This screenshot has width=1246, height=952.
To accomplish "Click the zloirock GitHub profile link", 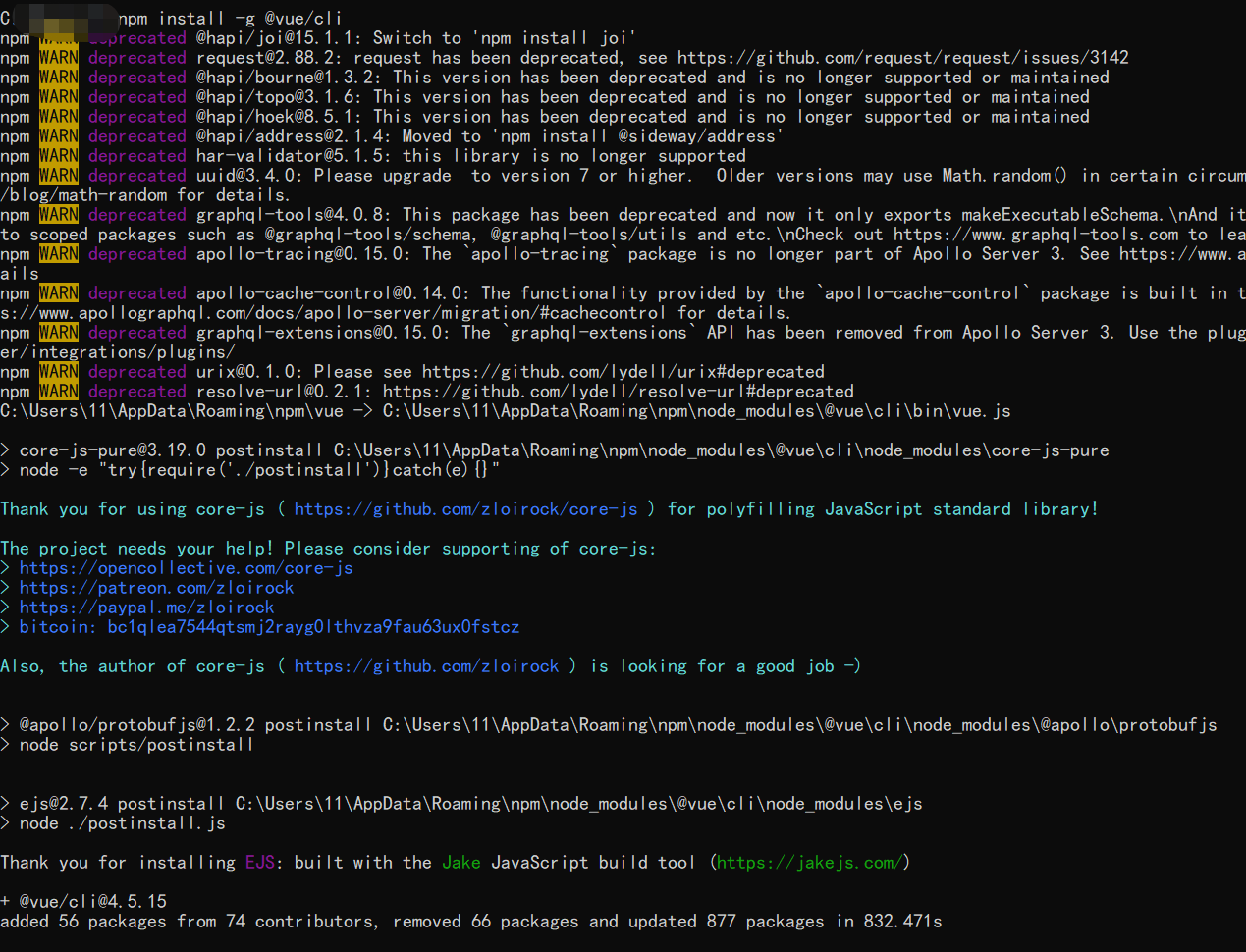I will point(426,665).
